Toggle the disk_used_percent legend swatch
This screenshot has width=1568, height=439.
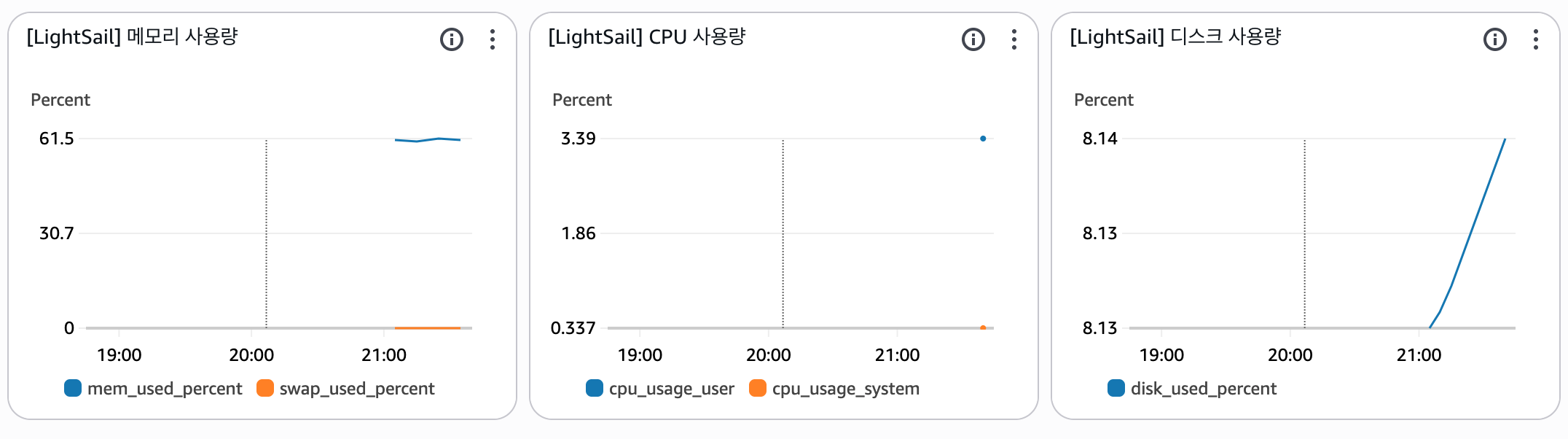1116,388
